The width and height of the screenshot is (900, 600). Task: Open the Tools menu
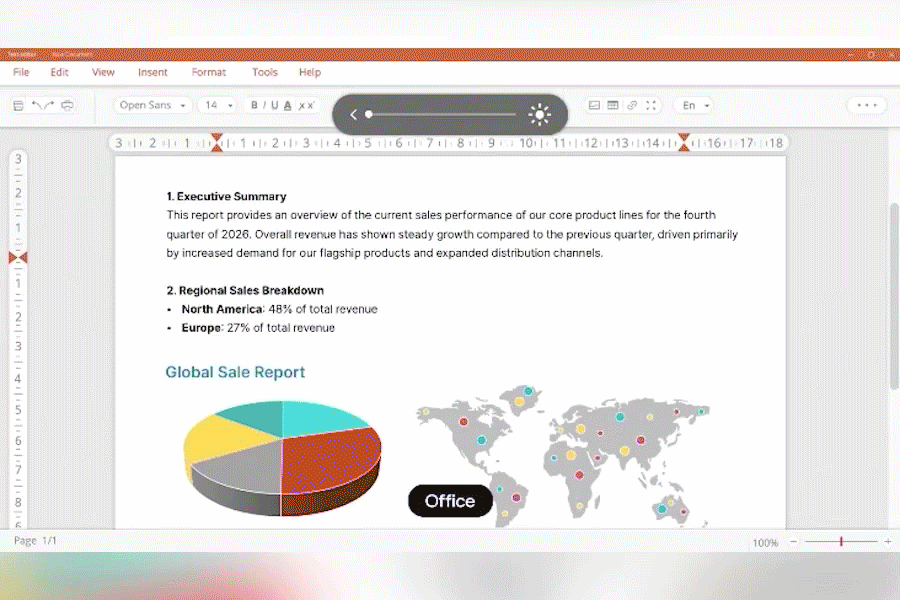tap(265, 72)
